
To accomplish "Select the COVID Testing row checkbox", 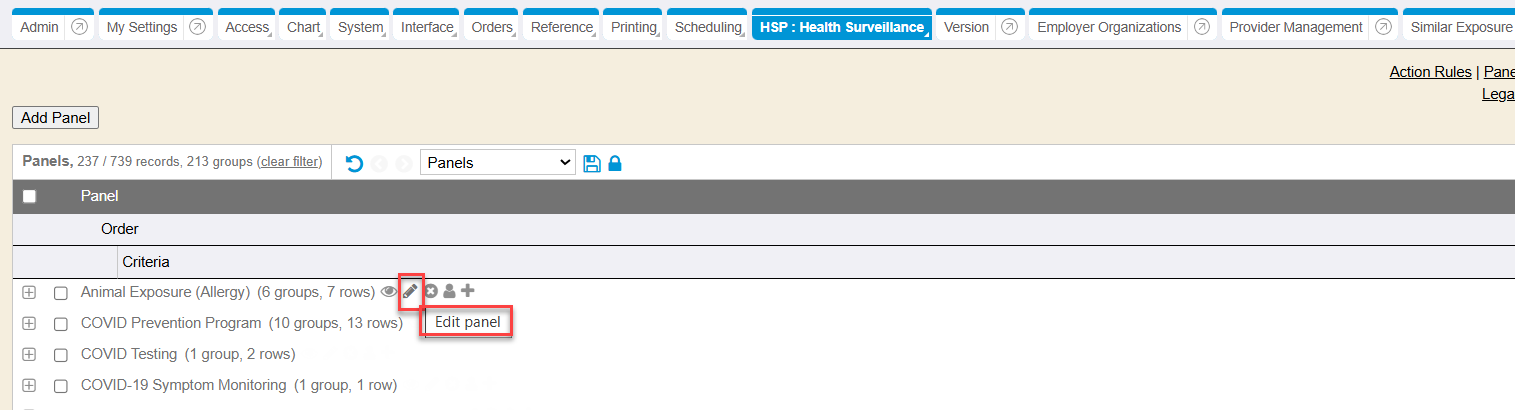I will click(61, 355).
